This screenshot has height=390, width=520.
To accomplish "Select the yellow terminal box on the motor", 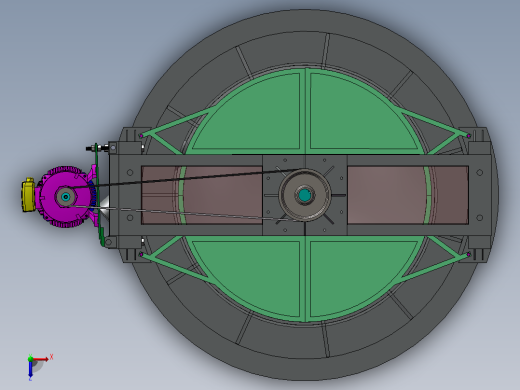I will click(x=29, y=195).
